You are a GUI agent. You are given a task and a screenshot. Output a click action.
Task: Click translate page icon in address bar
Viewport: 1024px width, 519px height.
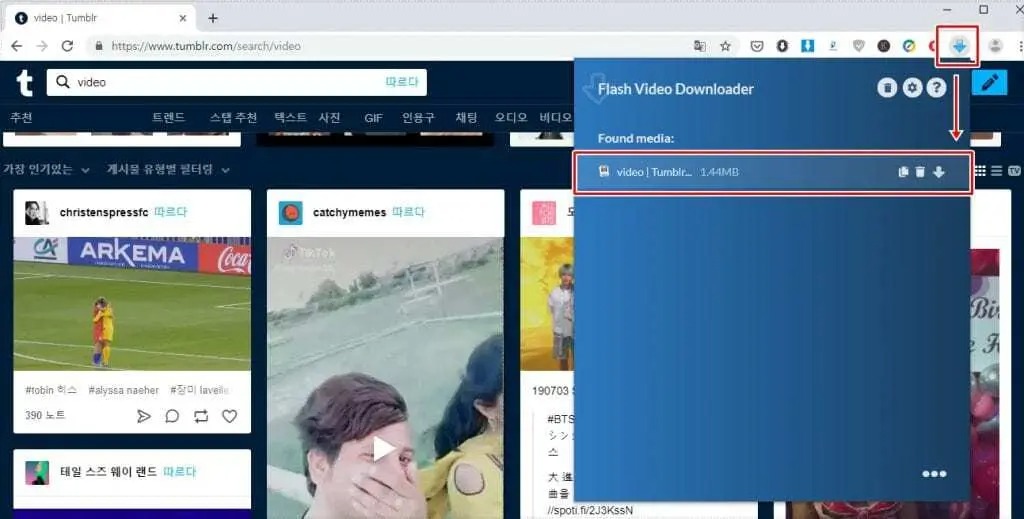pos(699,46)
